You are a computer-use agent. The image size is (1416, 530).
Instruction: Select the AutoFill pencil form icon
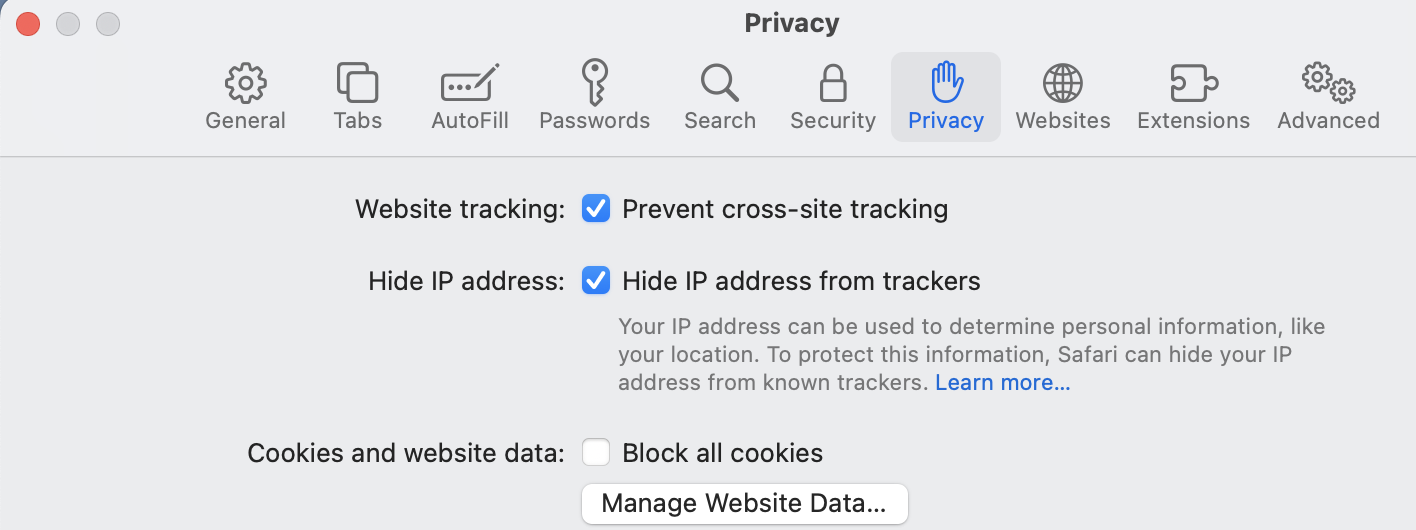[x=470, y=84]
